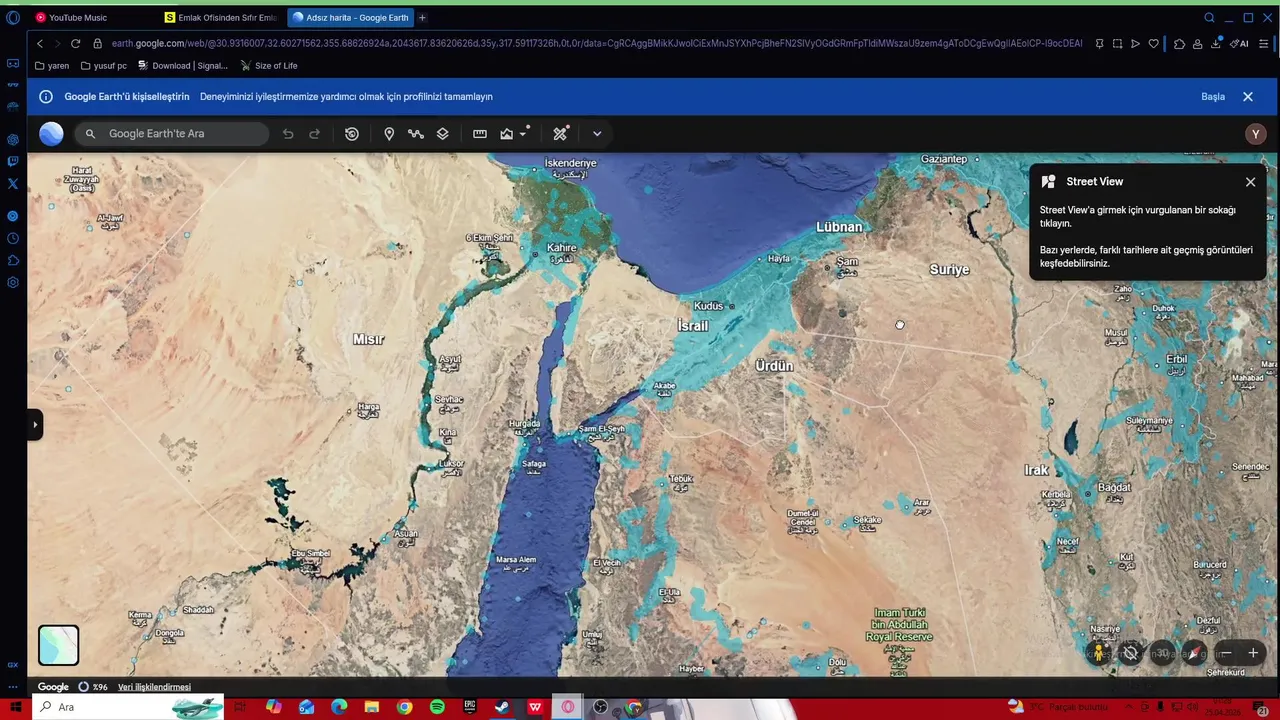Open historical imagery clock tool
The image size is (1280, 720).
pyautogui.click(x=352, y=134)
